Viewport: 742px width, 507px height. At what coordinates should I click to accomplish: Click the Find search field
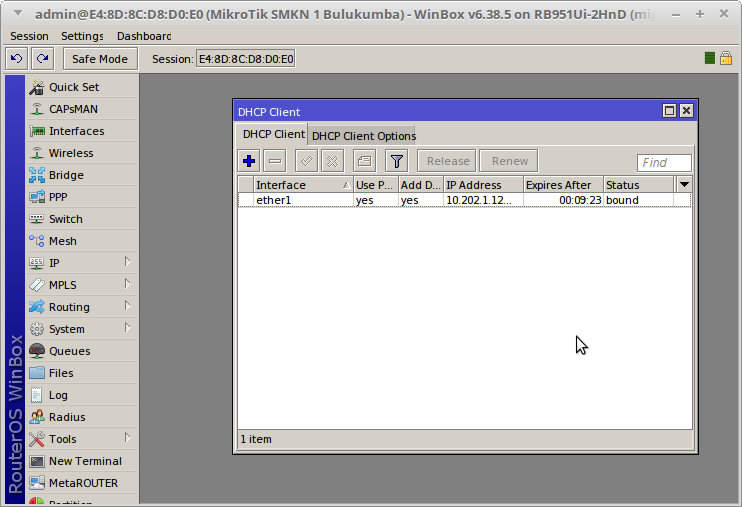pos(664,163)
